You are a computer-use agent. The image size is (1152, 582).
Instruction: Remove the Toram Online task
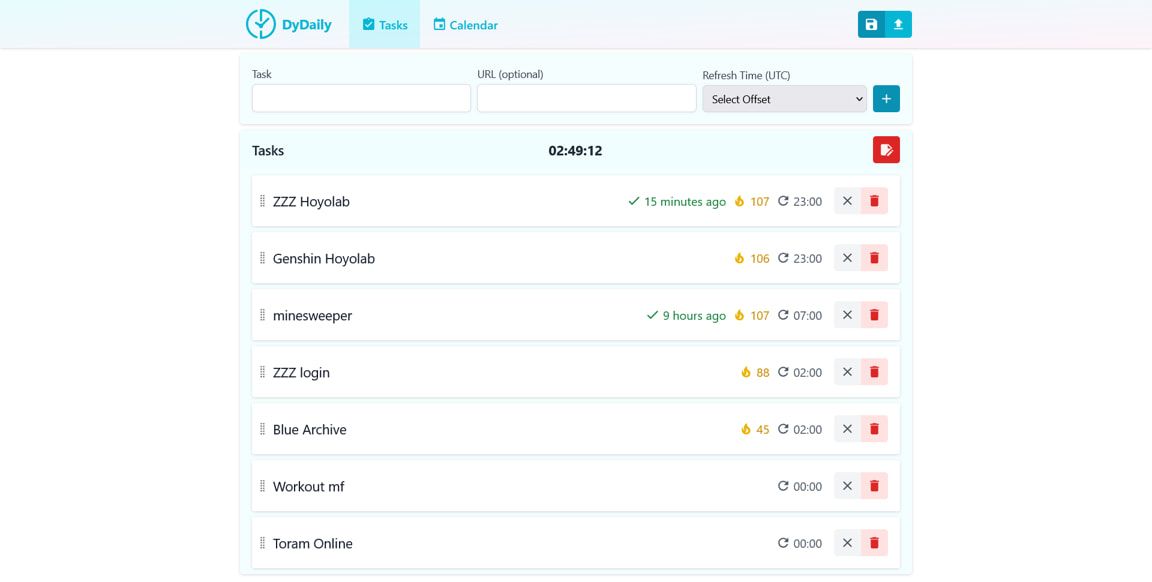click(874, 543)
